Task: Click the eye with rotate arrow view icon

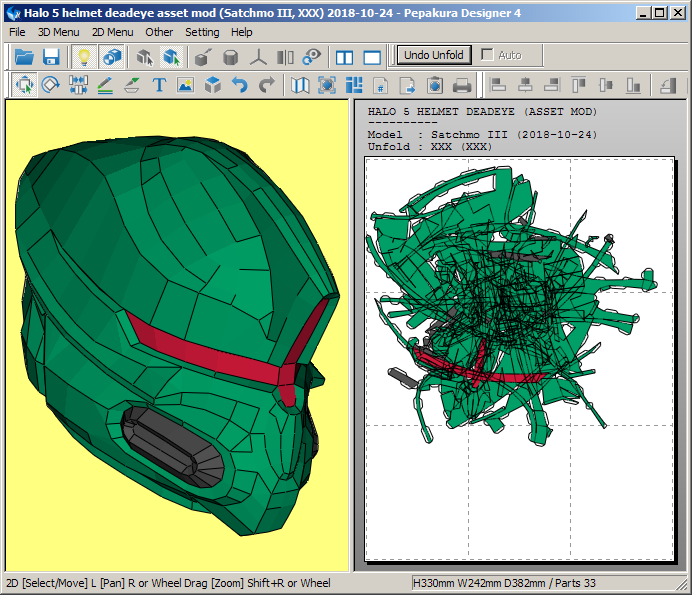Action: point(312,56)
